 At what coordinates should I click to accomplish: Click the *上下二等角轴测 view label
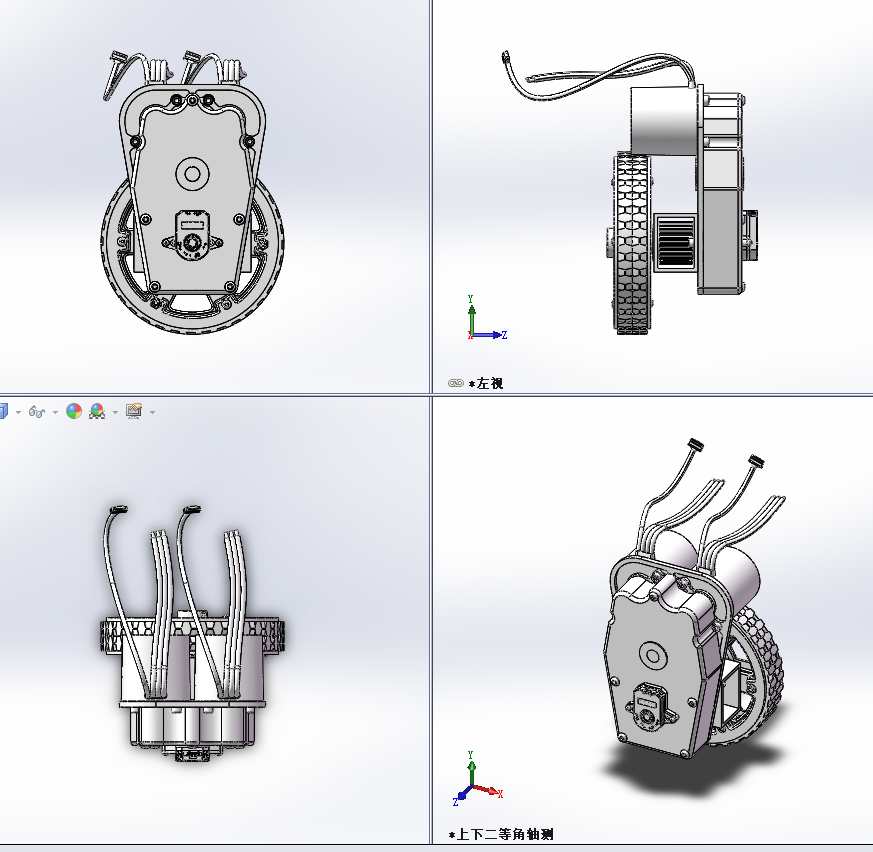click(x=501, y=834)
